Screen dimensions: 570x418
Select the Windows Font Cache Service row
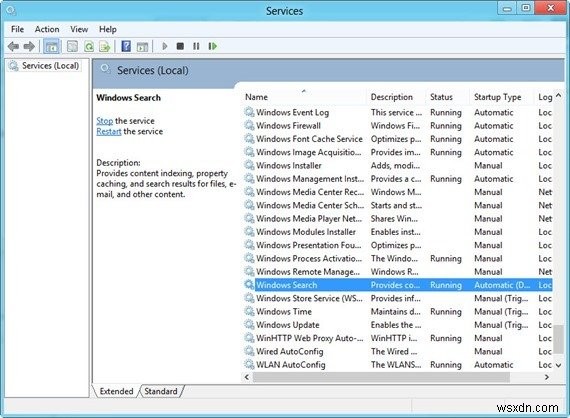398,138
